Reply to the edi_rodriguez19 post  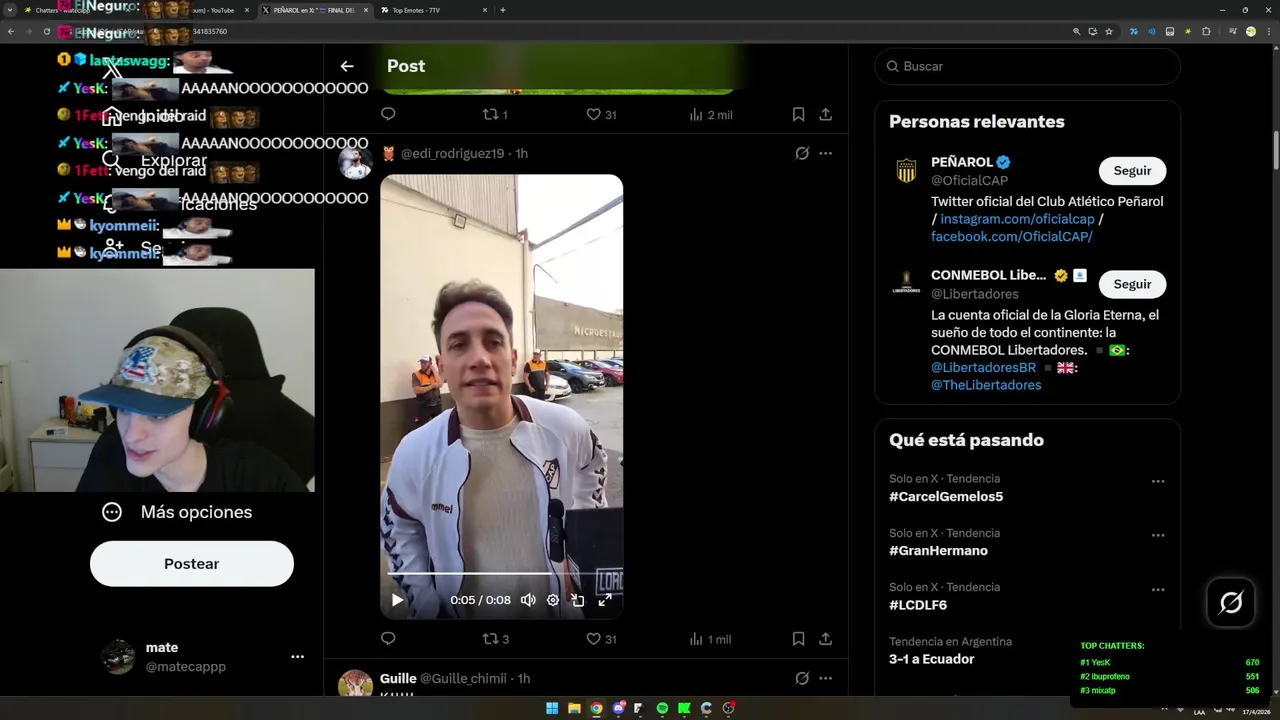pos(388,639)
